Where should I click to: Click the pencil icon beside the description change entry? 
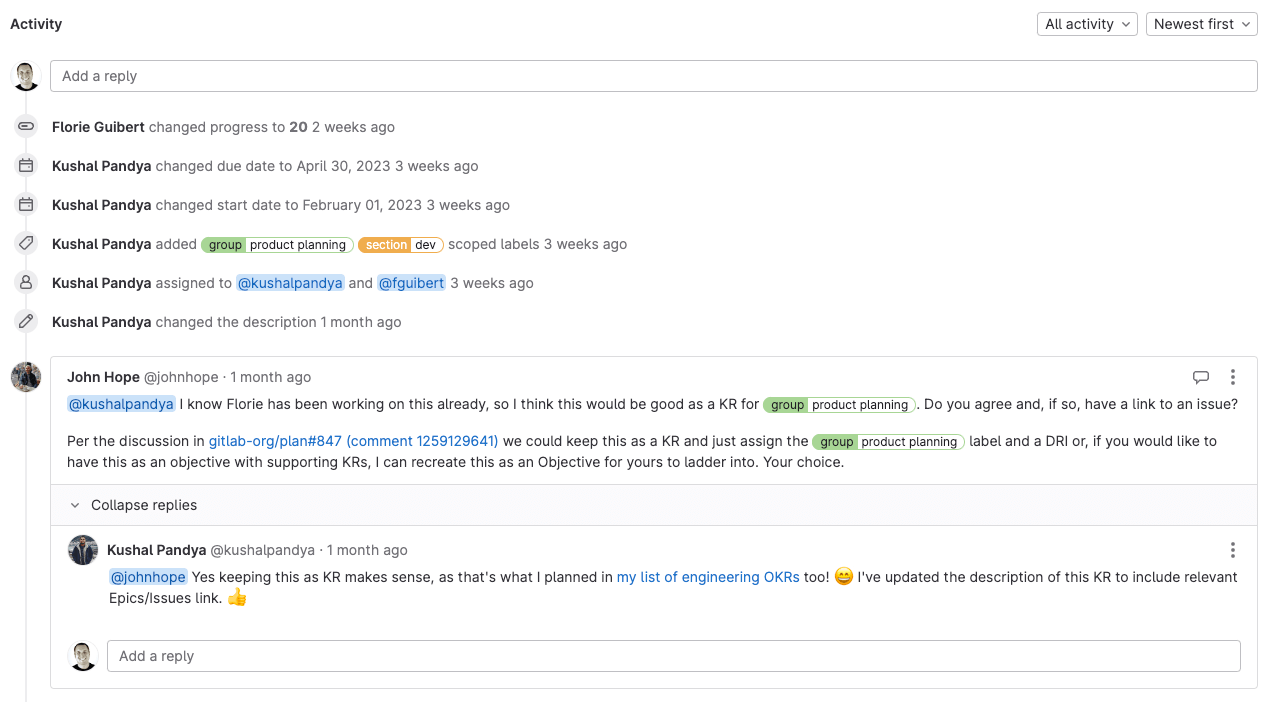25,321
